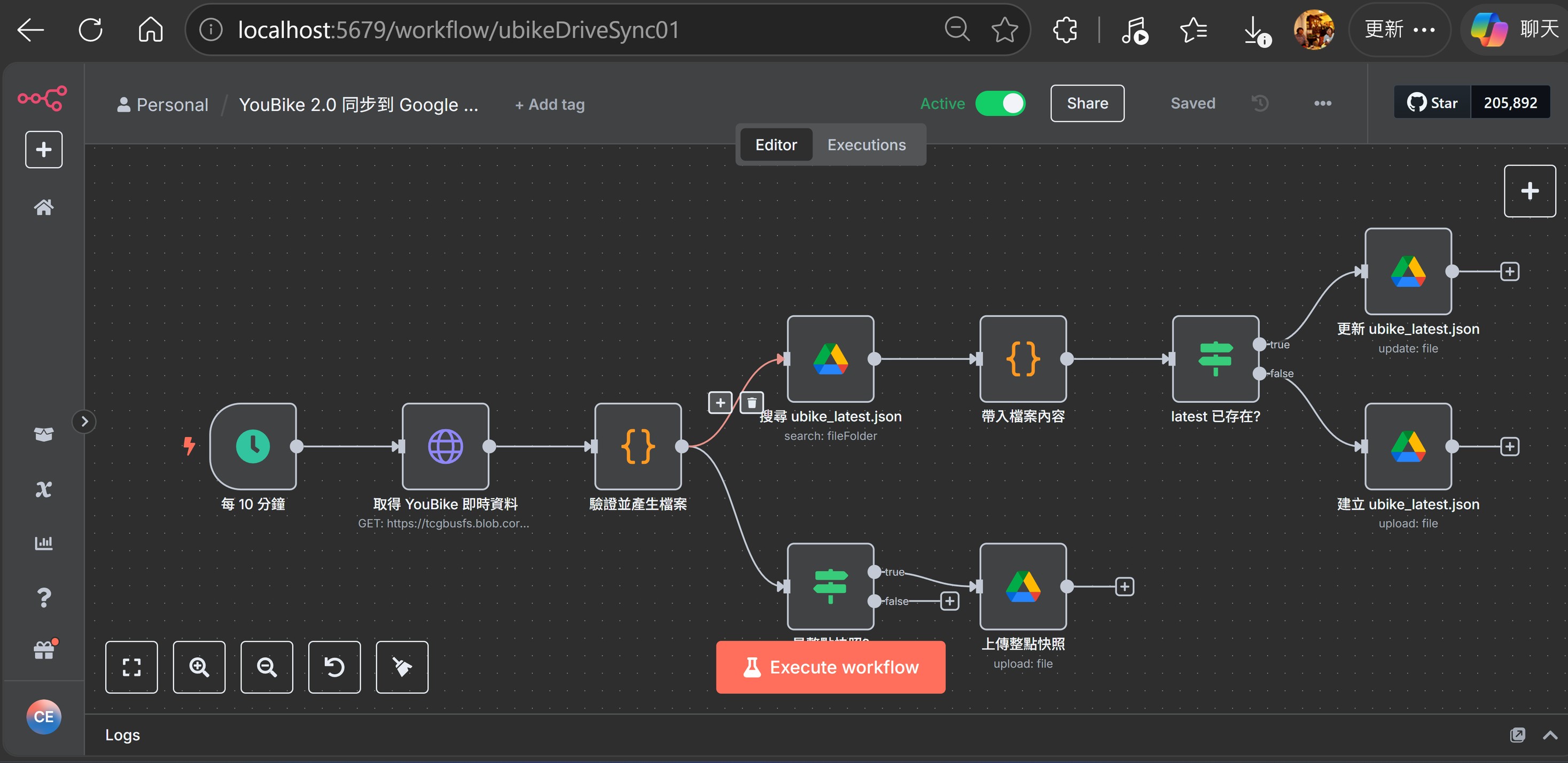Select the 驗證並產生檔案 code node
This screenshot has height=763, width=1568.
point(638,446)
